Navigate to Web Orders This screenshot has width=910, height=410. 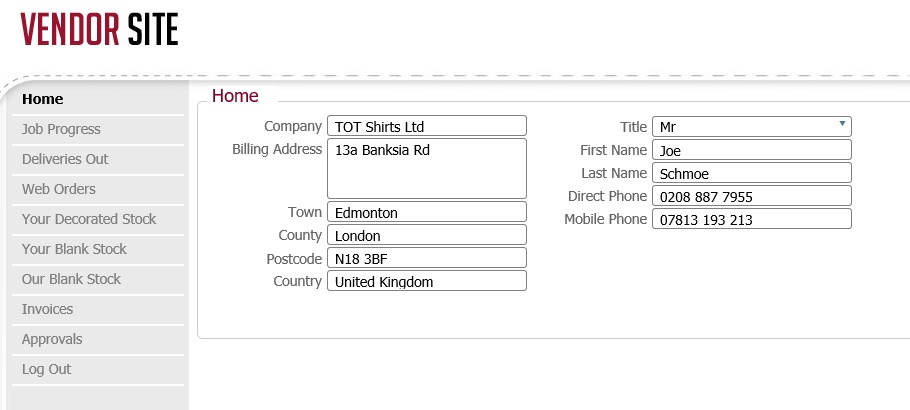pos(59,189)
